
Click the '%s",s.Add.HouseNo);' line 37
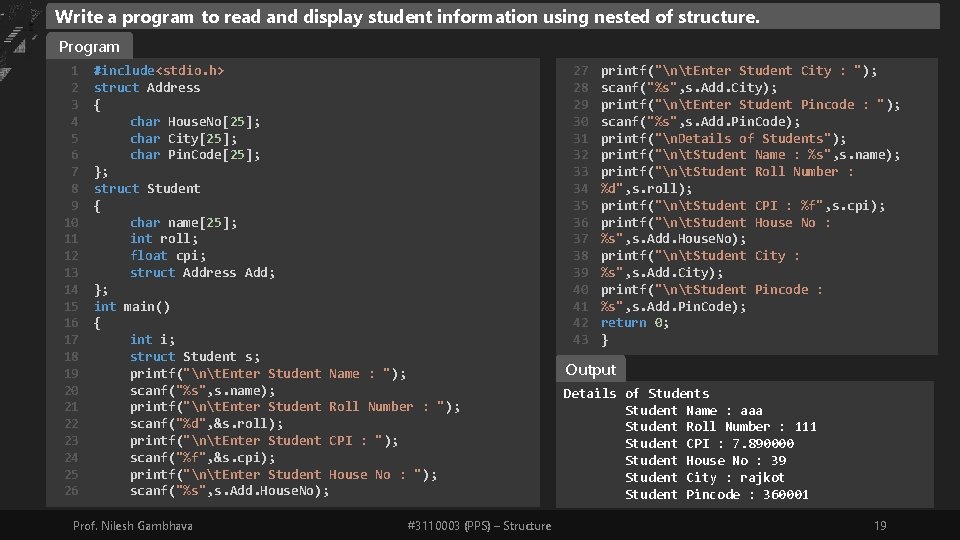tap(673, 239)
